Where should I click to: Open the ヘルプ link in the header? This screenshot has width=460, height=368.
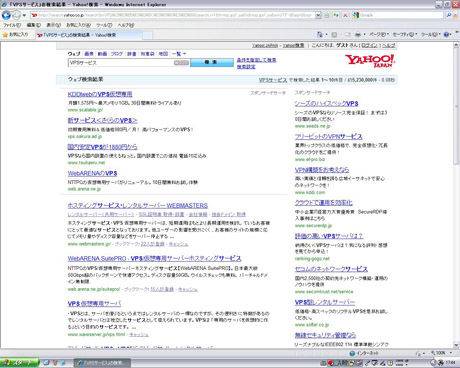pos(389,45)
